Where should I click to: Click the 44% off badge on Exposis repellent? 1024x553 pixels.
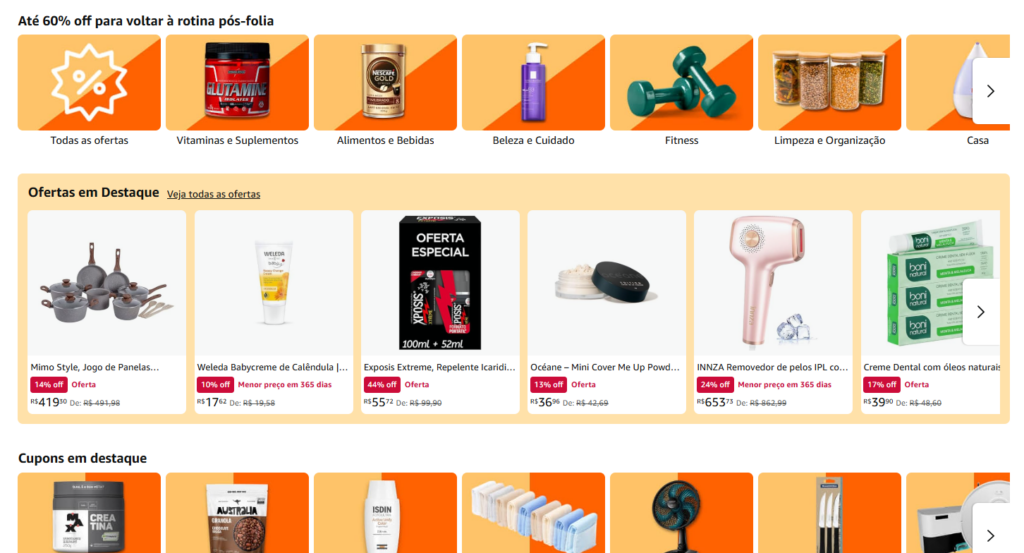tap(381, 385)
